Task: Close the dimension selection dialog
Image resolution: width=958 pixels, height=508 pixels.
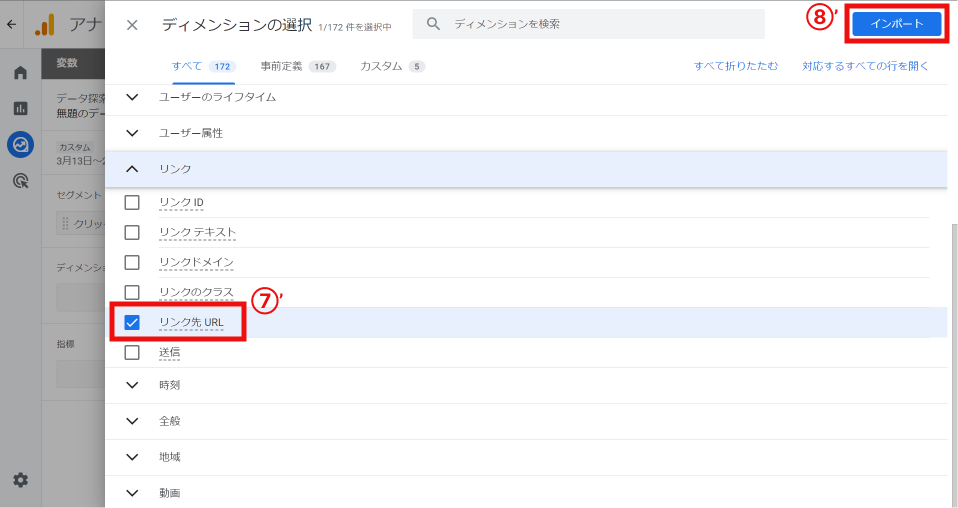Action: coord(132,25)
